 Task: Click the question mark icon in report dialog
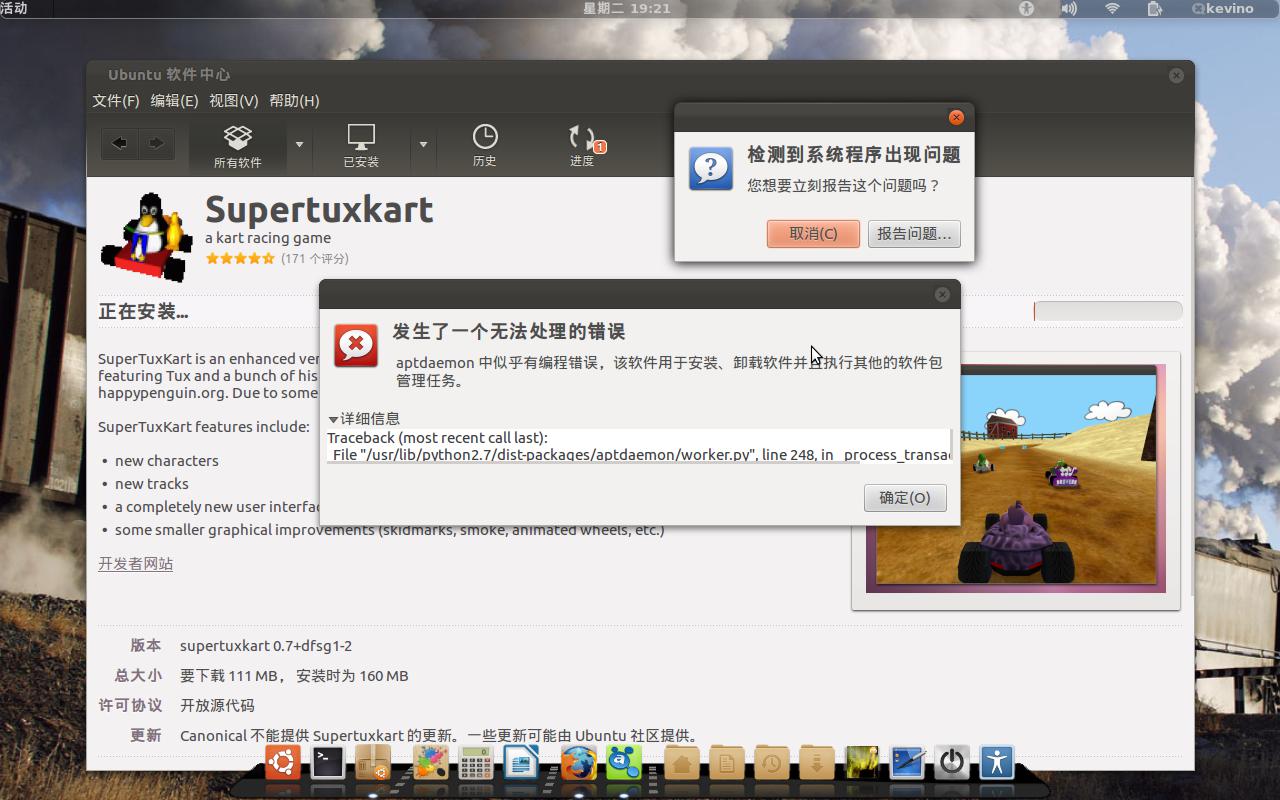tap(711, 168)
